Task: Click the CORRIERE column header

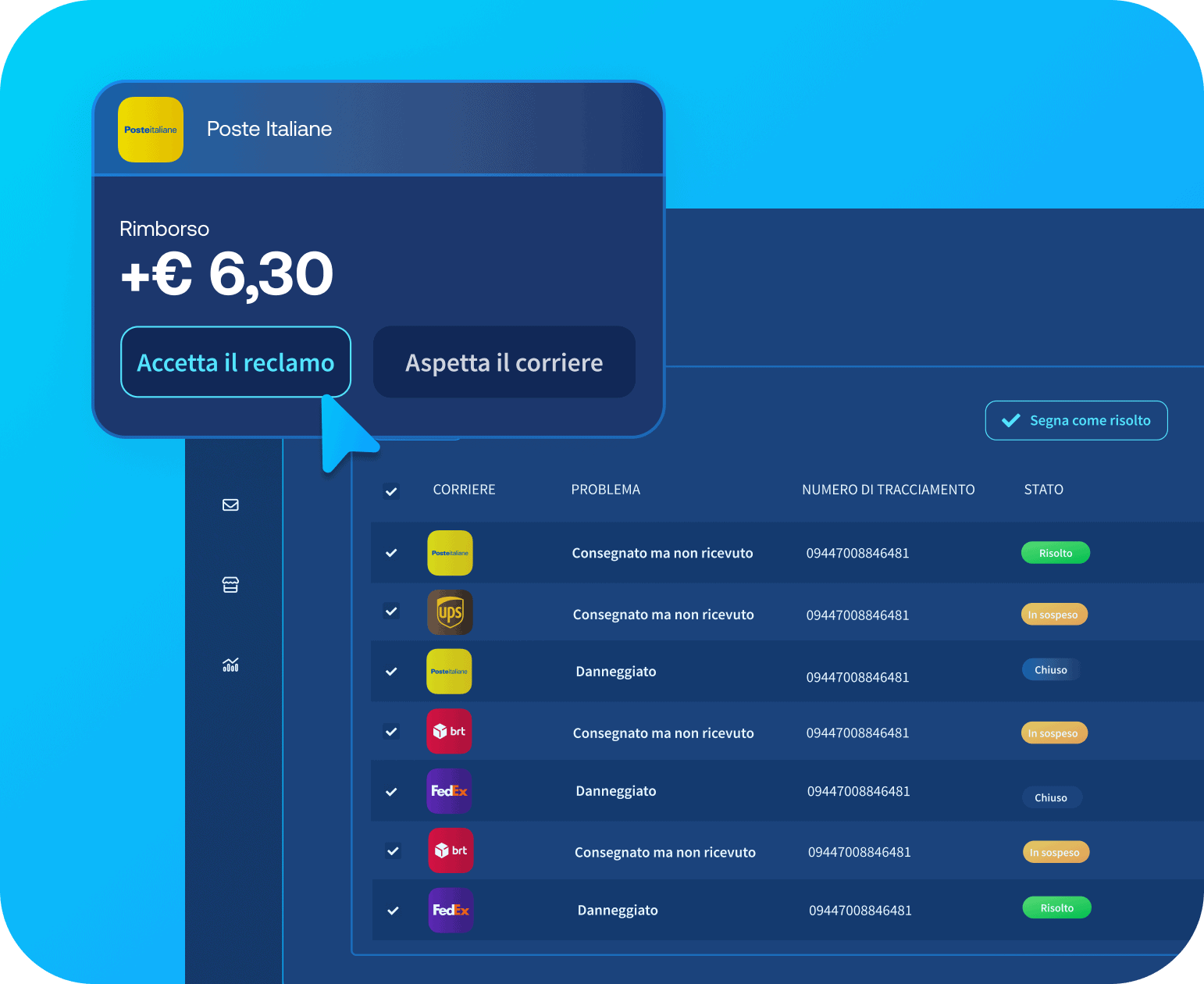Action: pyautogui.click(x=464, y=490)
